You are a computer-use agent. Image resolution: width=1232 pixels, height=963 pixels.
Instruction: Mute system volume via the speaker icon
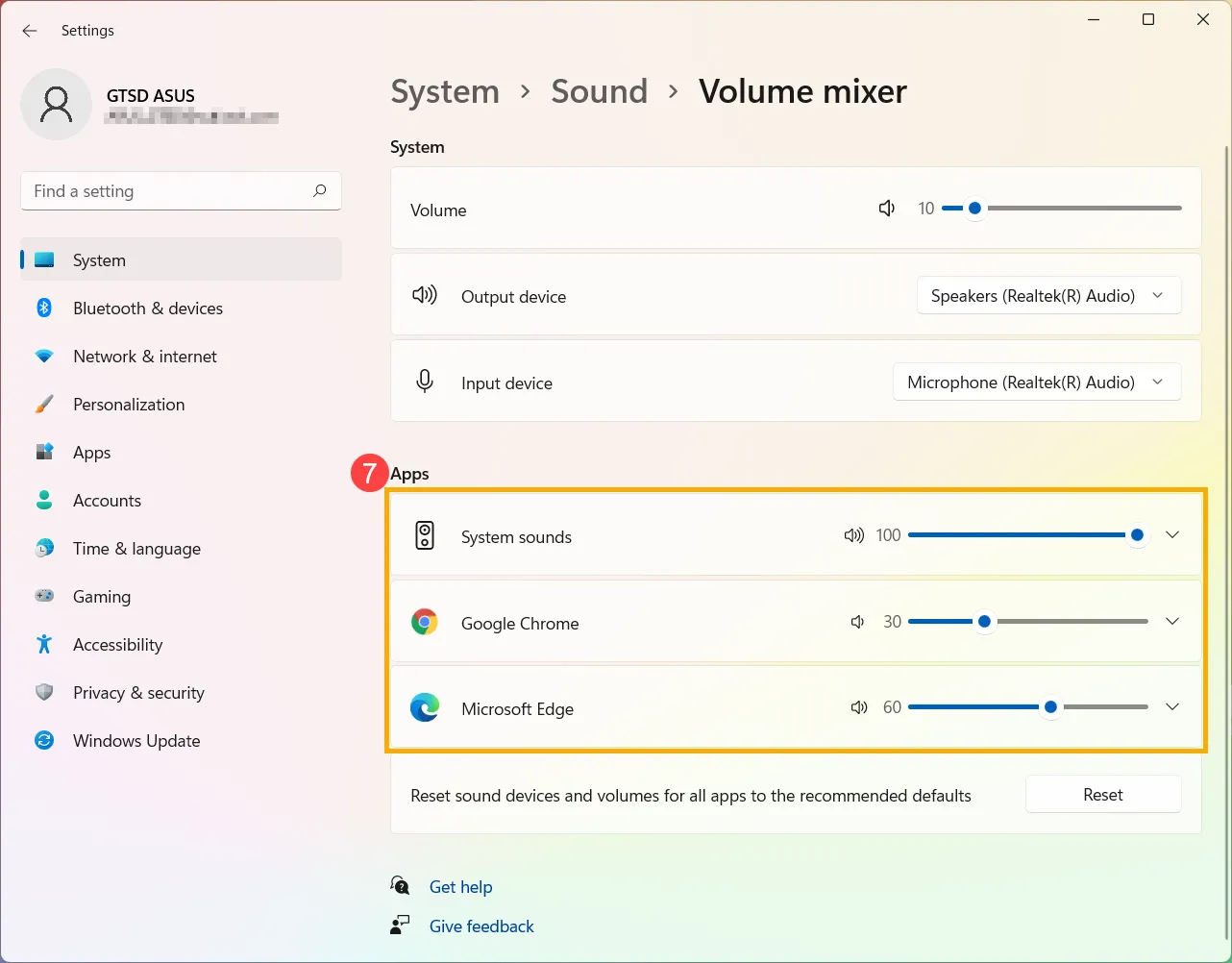[886, 208]
